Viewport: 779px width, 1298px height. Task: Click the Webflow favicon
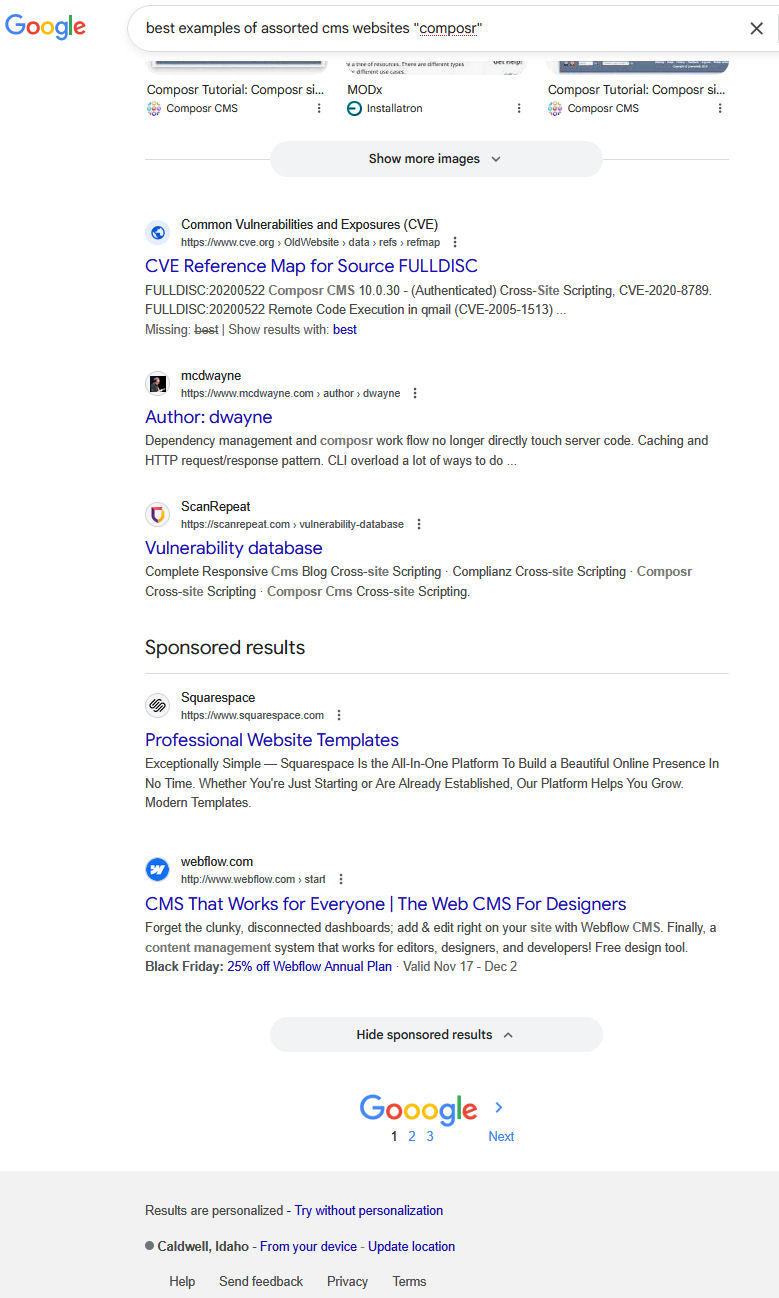pyautogui.click(x=157, y=869)
